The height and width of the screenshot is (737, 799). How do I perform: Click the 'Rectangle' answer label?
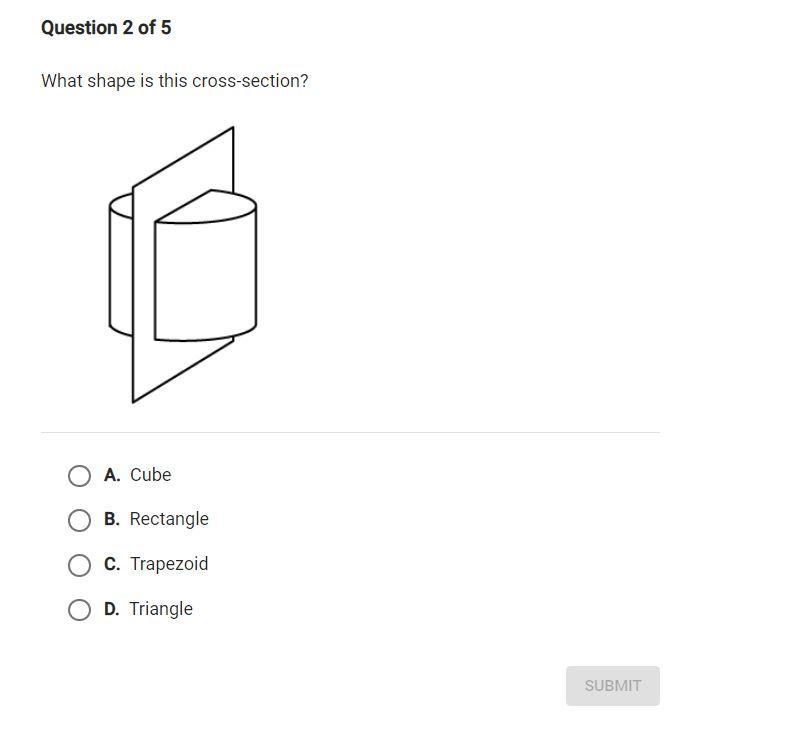click(x=169, y=519)
